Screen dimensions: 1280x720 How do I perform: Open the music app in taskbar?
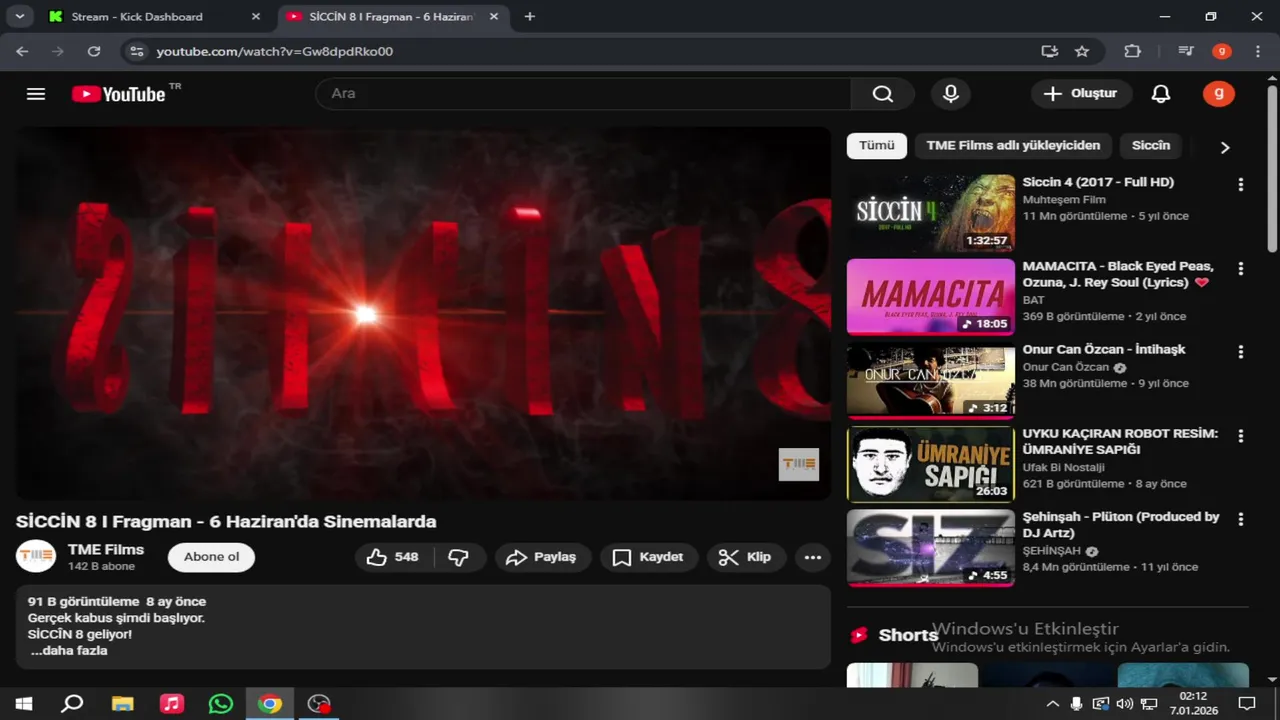pyautogui.click(x=172, y=703)
